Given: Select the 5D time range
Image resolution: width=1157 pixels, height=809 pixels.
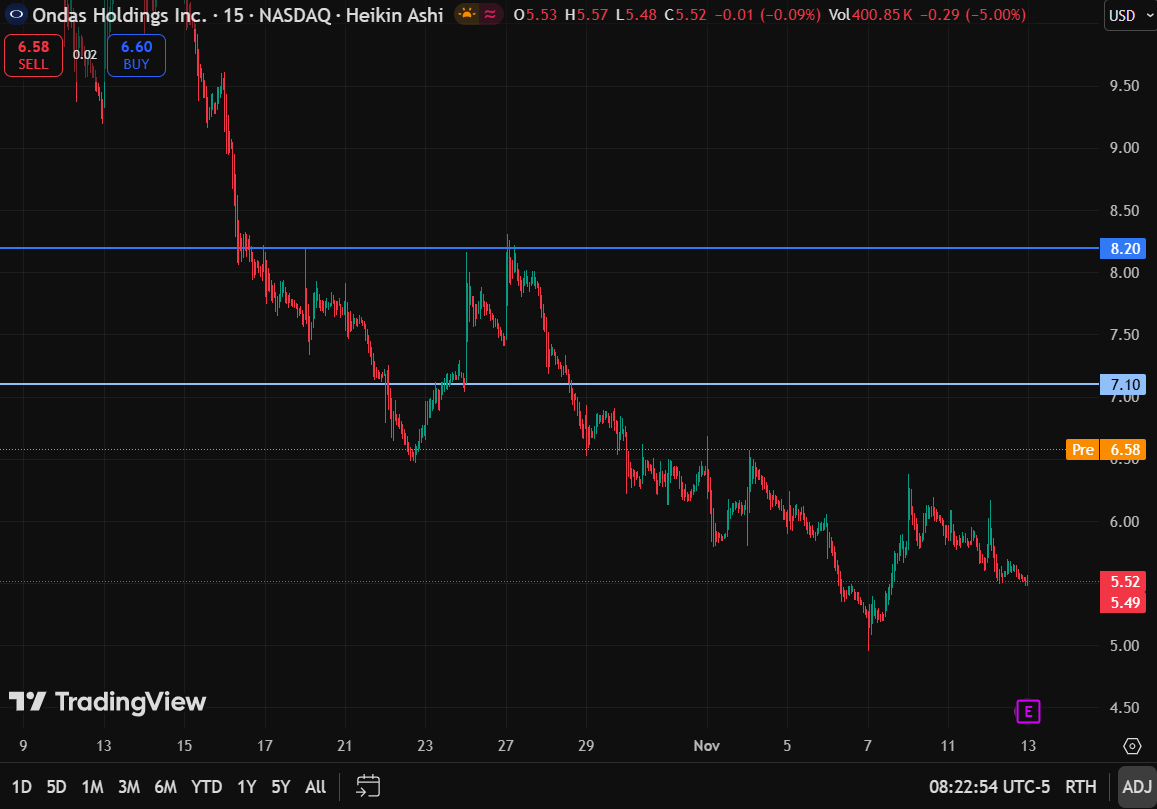Looking at the screenshot, I should 57,787.
